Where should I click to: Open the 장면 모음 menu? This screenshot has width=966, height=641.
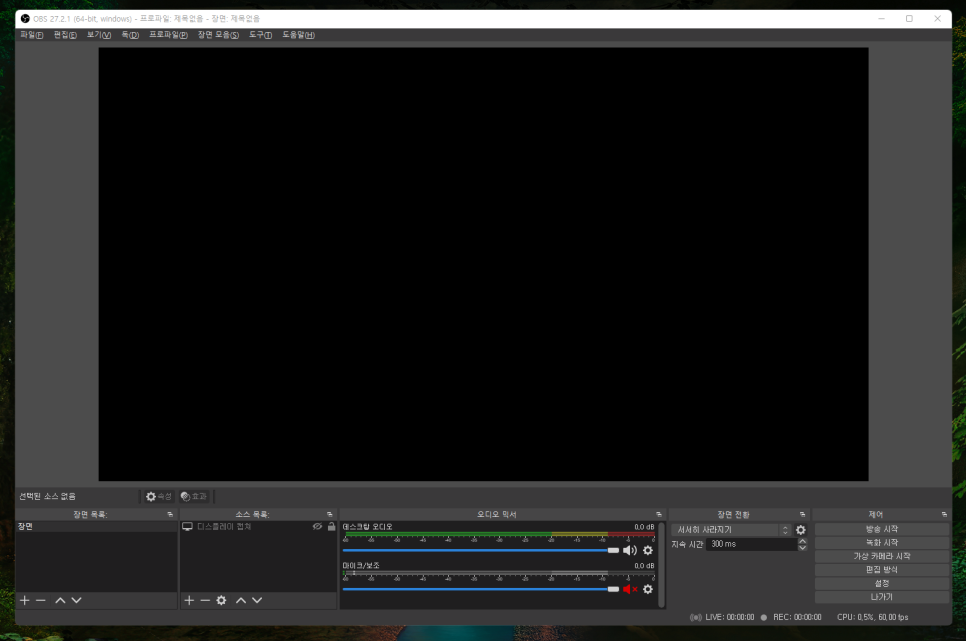[x=218, y=35]
